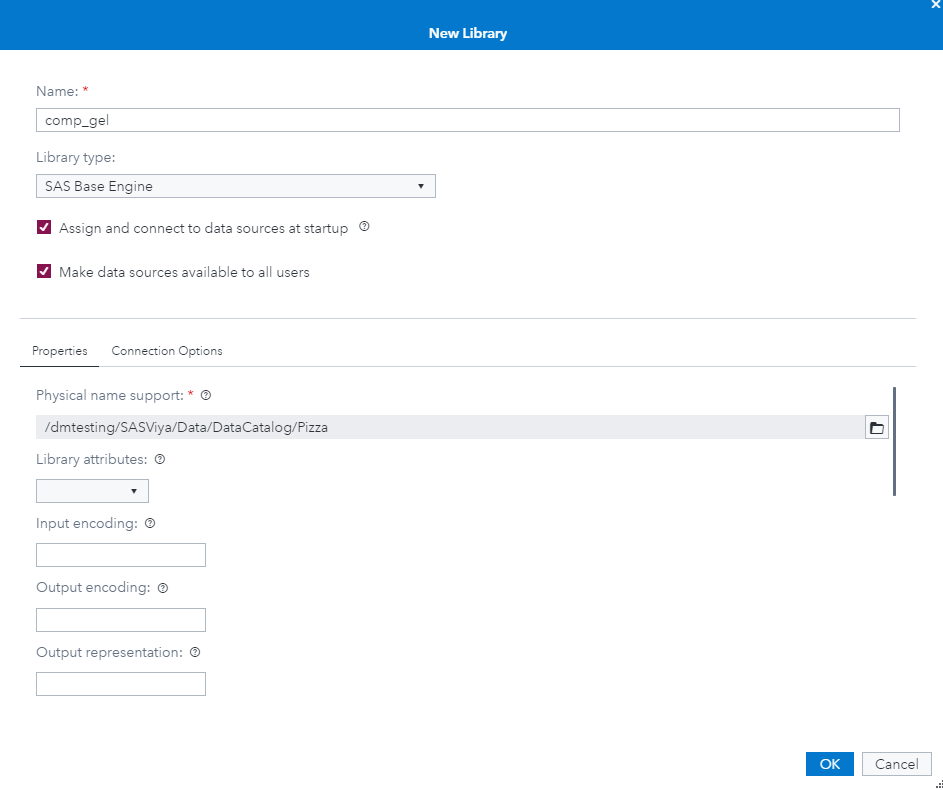Viewport: 943px width, 790px height.
Task: Click the Output representation help icon
Action: [x=195, y=652]
